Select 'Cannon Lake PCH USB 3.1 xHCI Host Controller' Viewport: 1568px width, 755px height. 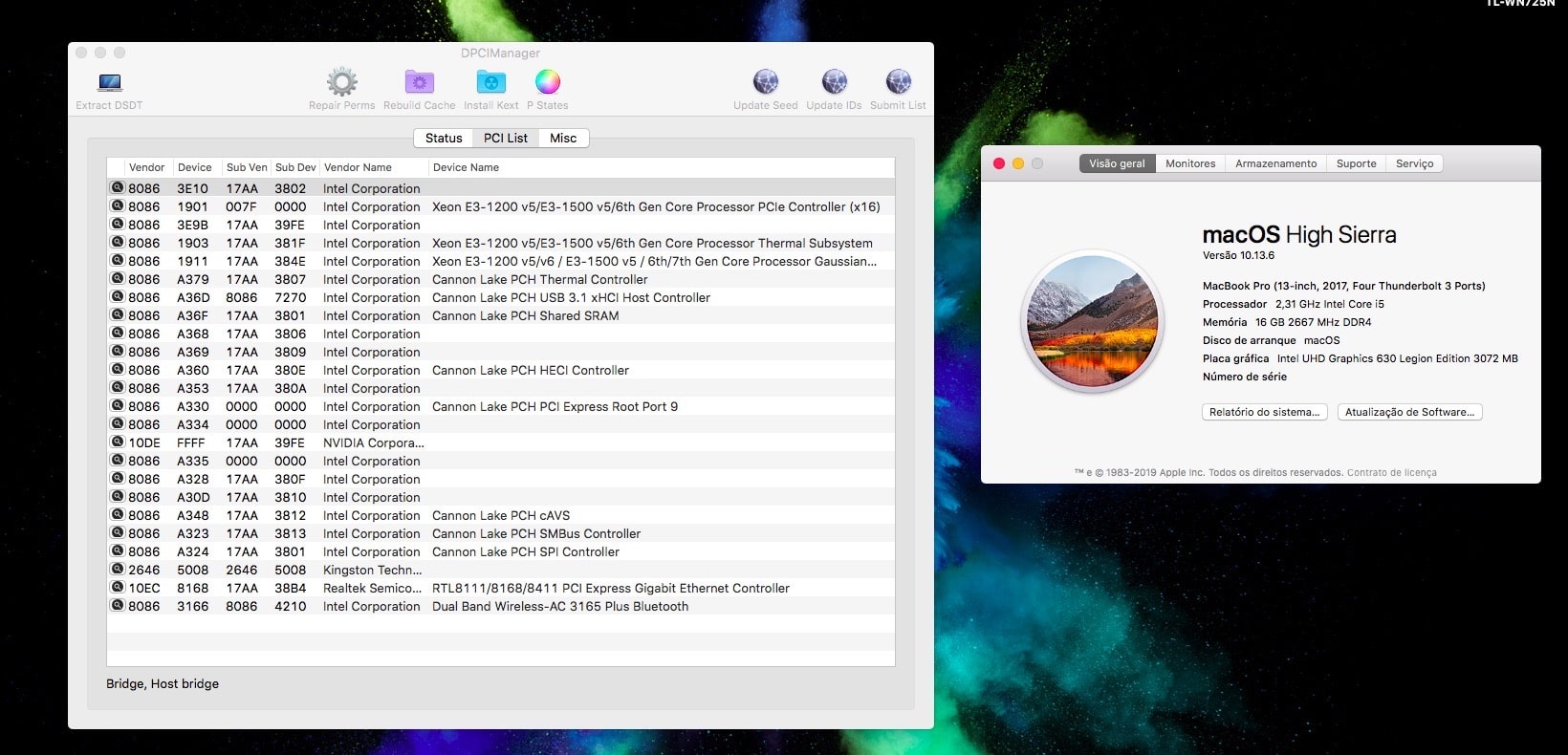click(572, 297)
